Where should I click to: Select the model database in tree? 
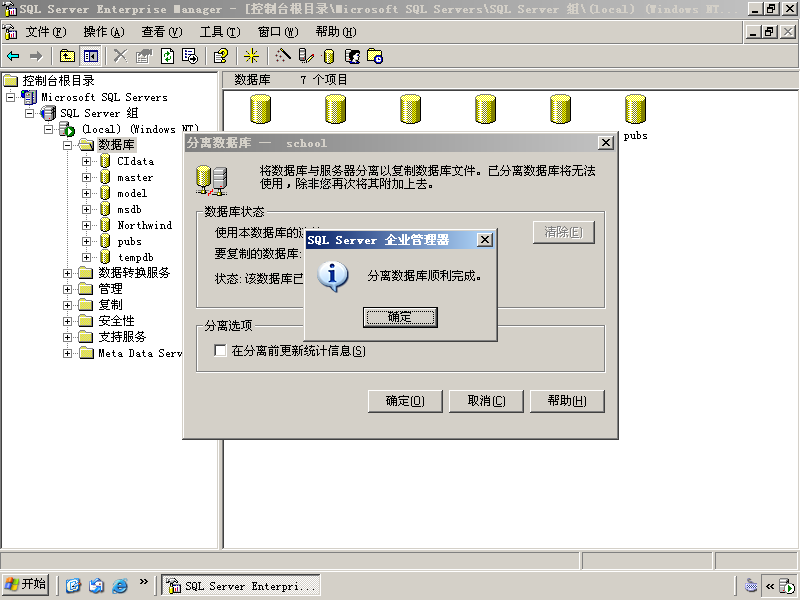coord(132,193)
